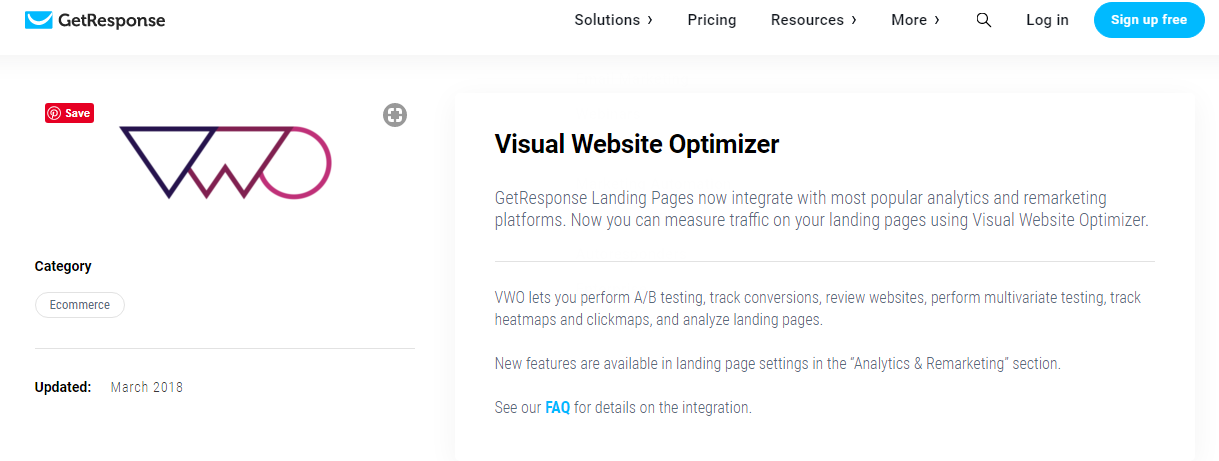
Task: Expand the Solutions chevron arrow
Action: coord(650,20)
